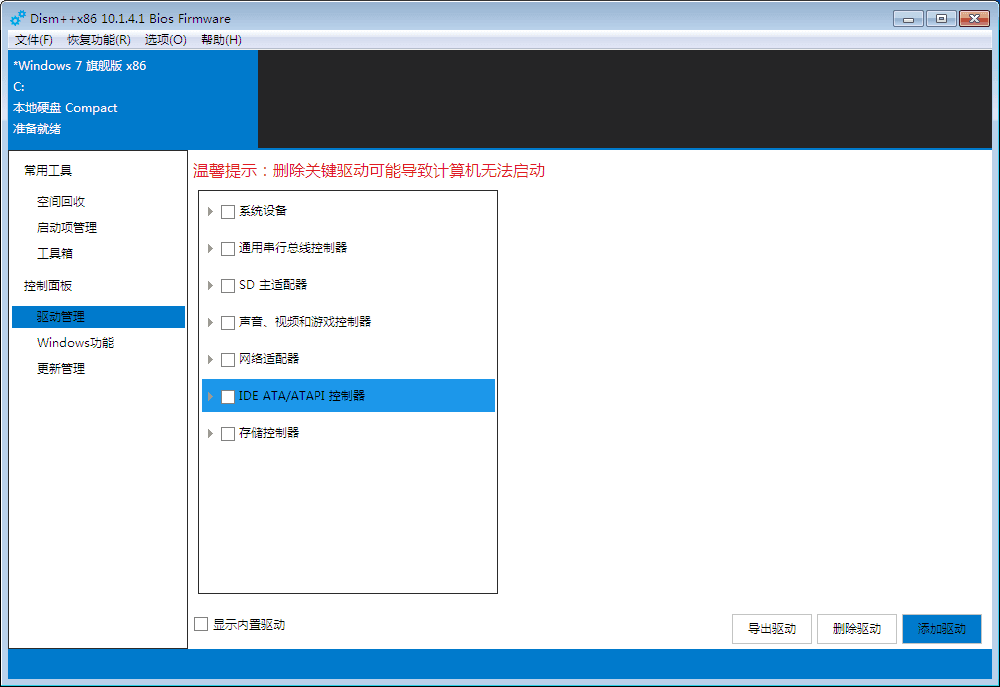
Task: Enable the 显示内置驱动 checkbox
Action: (201, 624)
